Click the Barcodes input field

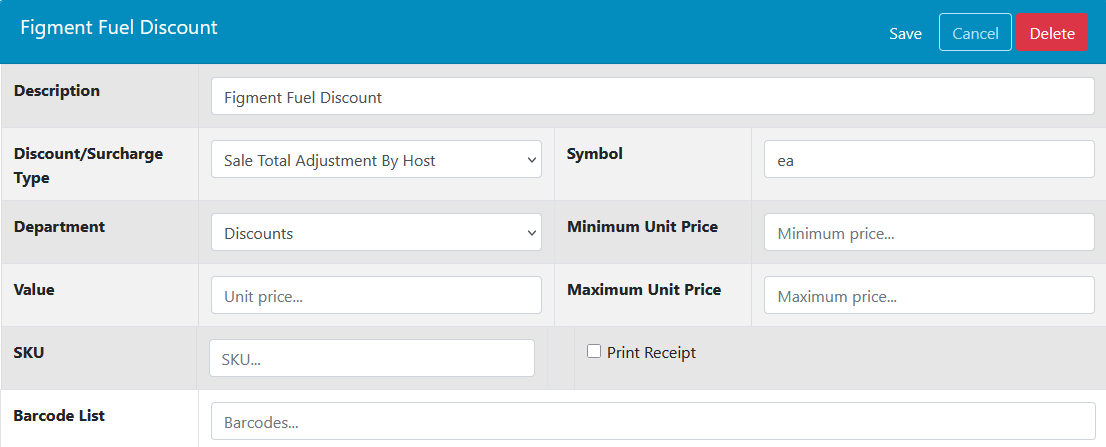(x=652, y=422)
